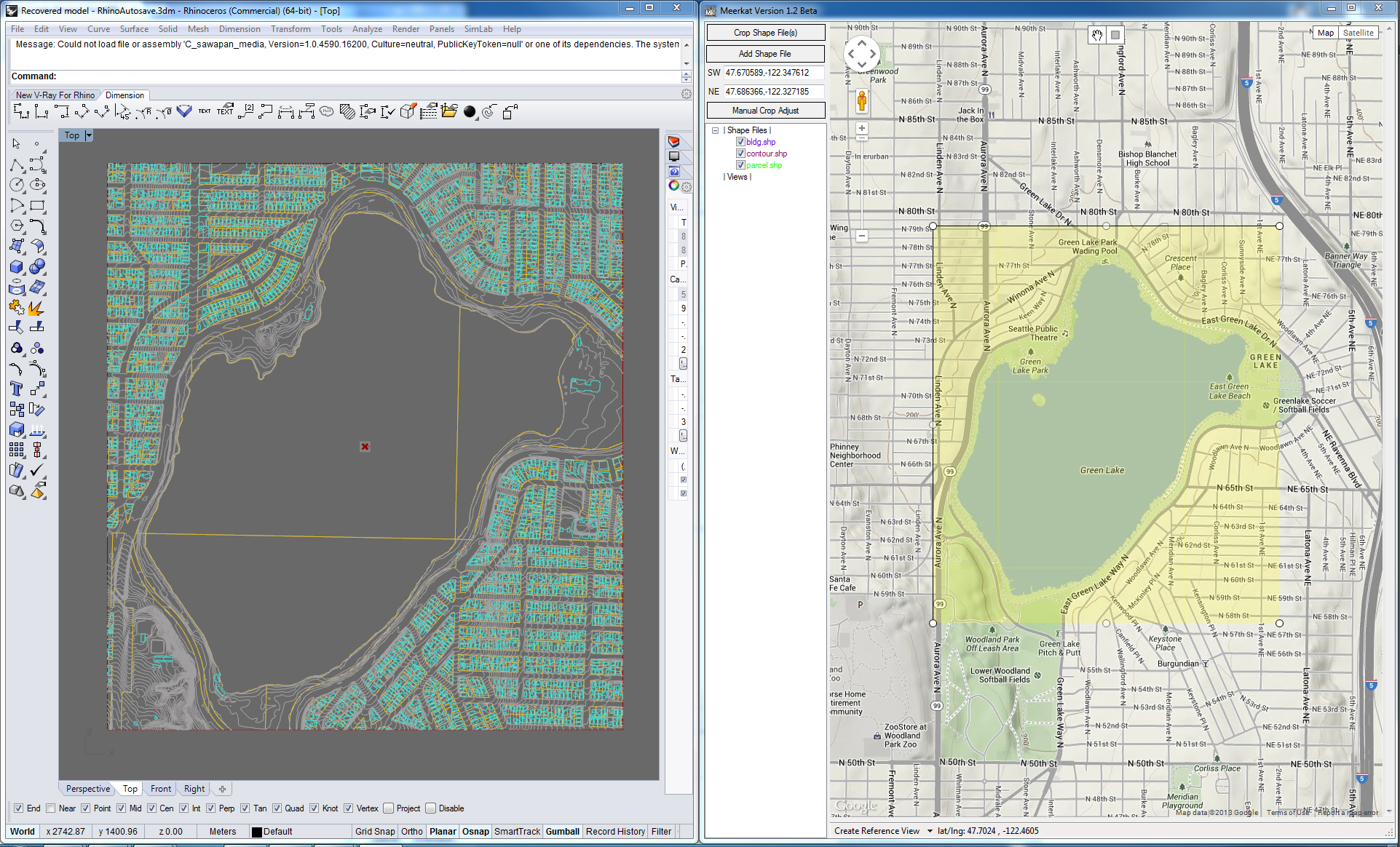The height and width of the screenshot is (847, 1400).
Task: Click the checkmark Check Objects tool
Action: coord(37,471)
